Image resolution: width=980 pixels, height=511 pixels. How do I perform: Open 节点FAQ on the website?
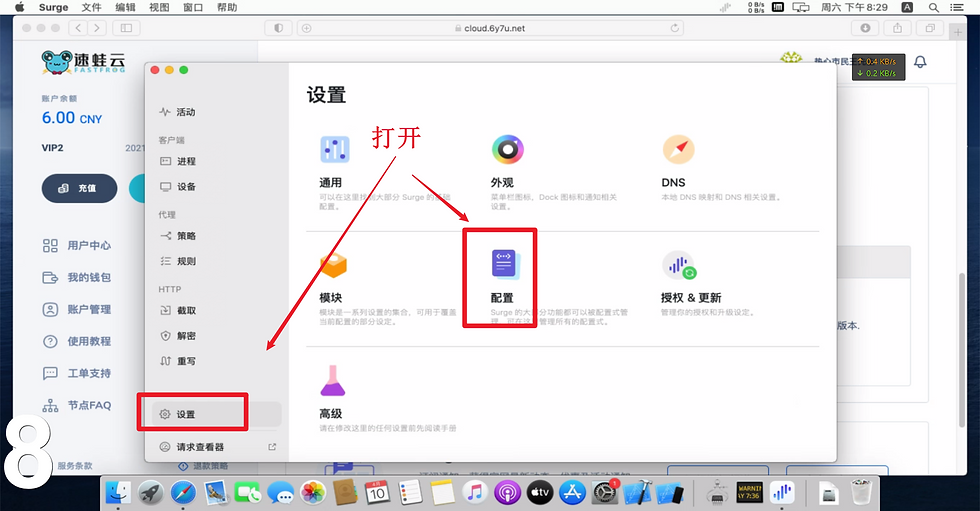[x=77, y=405]
